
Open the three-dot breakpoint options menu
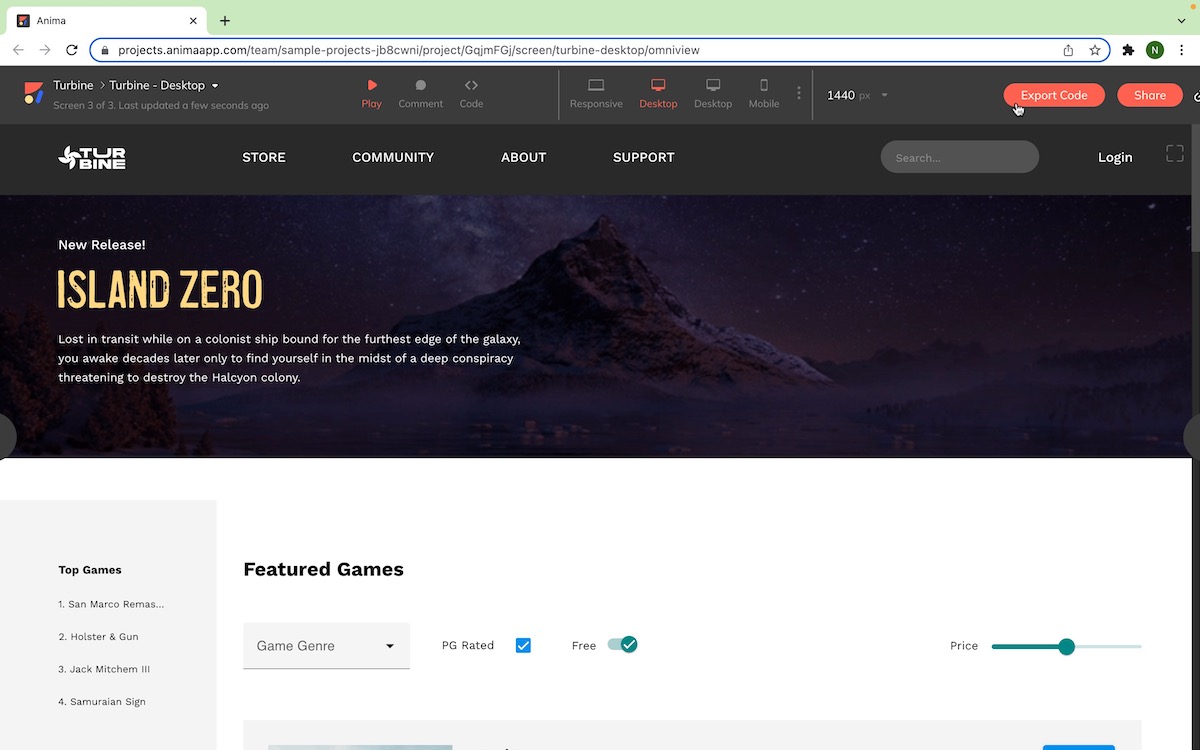pos(799,94)
